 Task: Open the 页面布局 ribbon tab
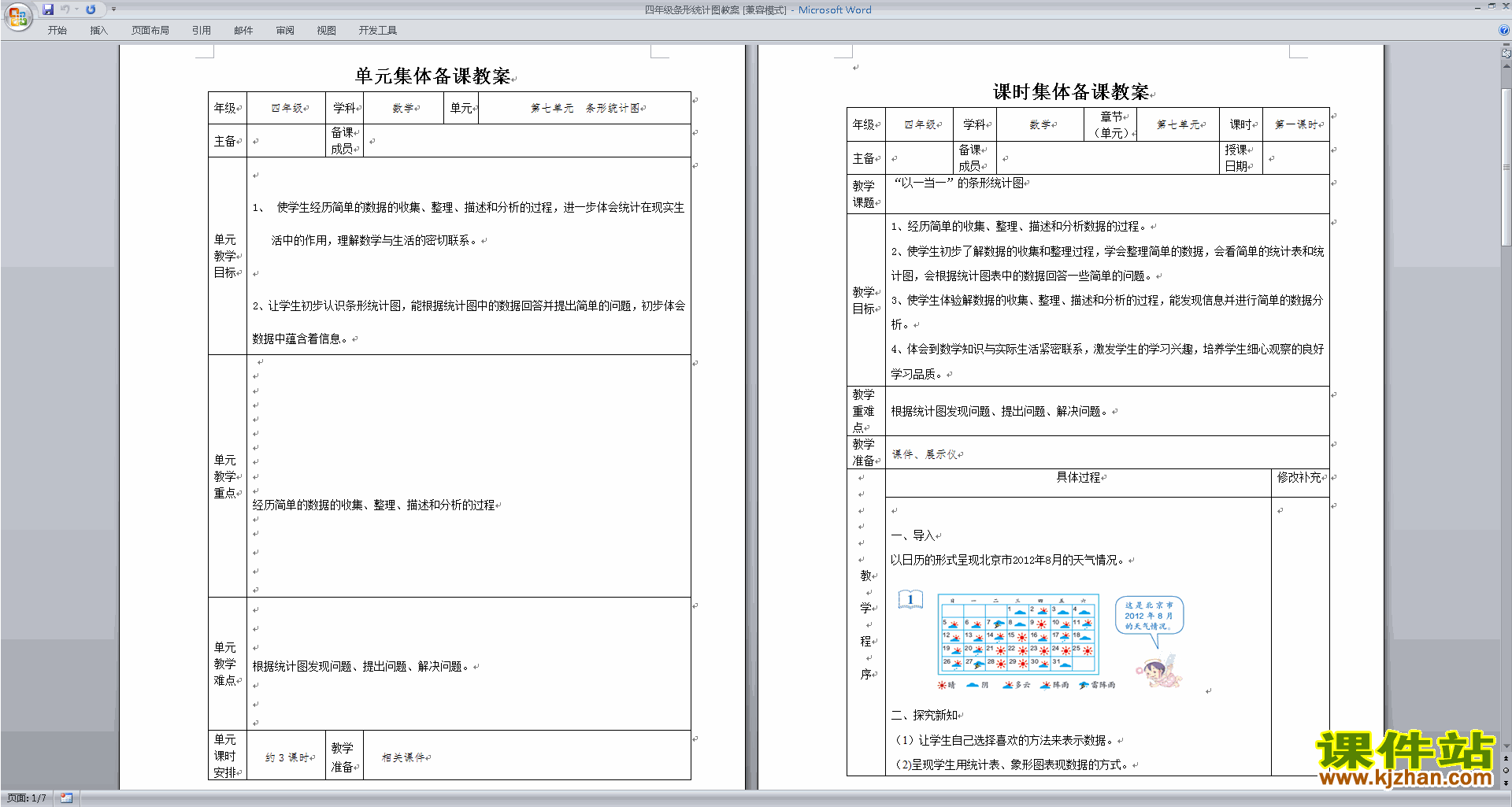pyautogui.click(x=150, y=31)
